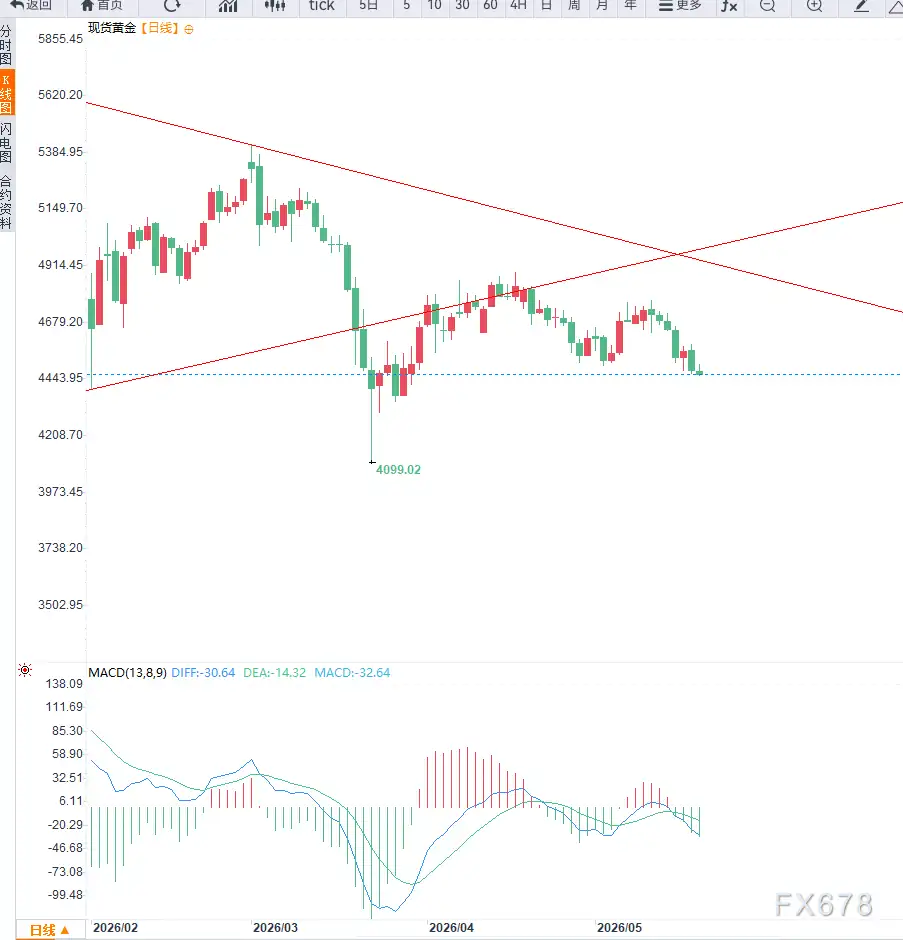Select the 60 minute timeframe

[490, 5]
